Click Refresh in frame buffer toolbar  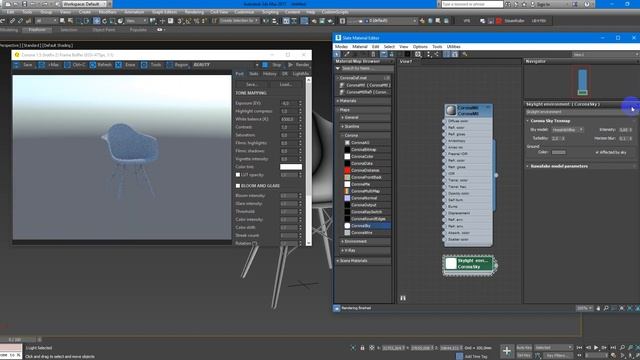tap(101, 65)
